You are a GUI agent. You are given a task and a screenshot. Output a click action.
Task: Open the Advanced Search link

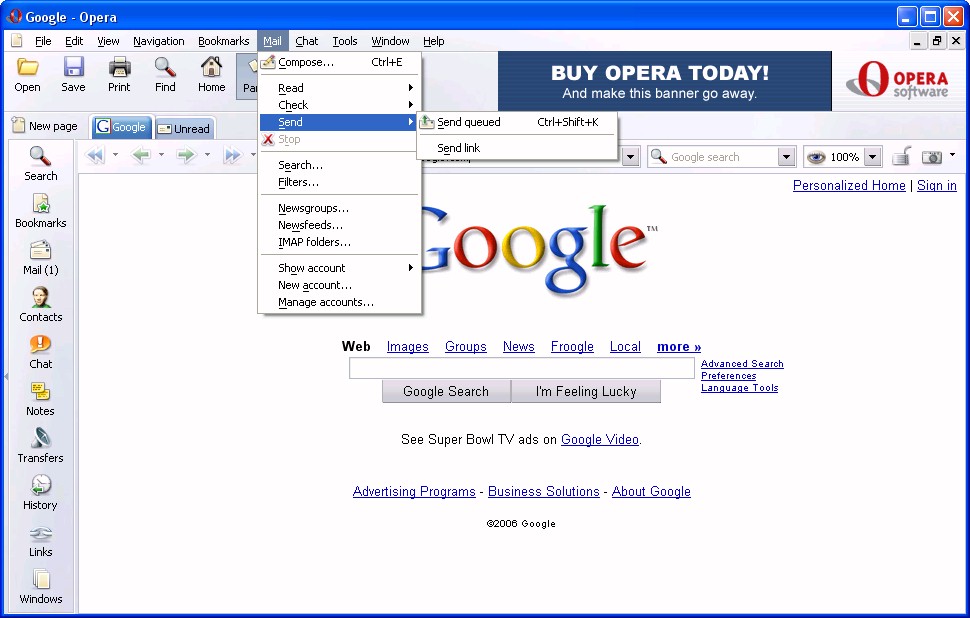[742, 364]
